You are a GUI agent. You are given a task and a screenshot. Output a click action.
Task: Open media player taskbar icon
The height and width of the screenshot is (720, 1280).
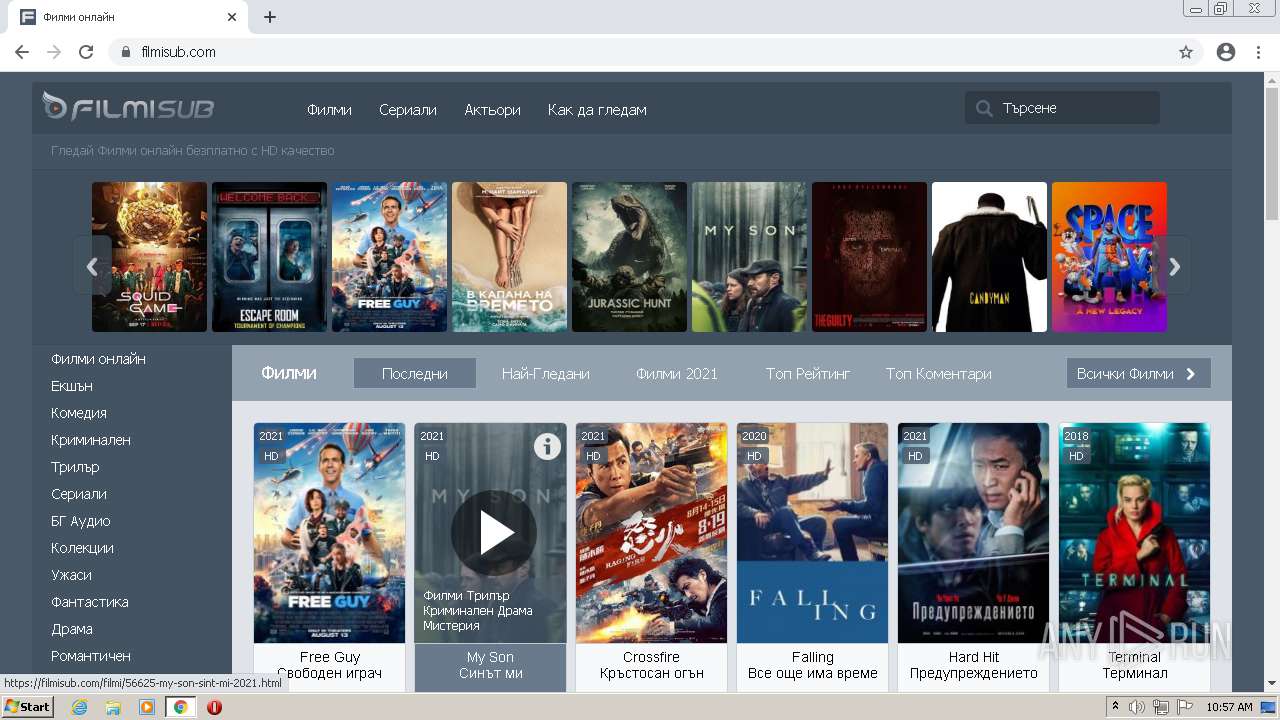click(147, 707)
